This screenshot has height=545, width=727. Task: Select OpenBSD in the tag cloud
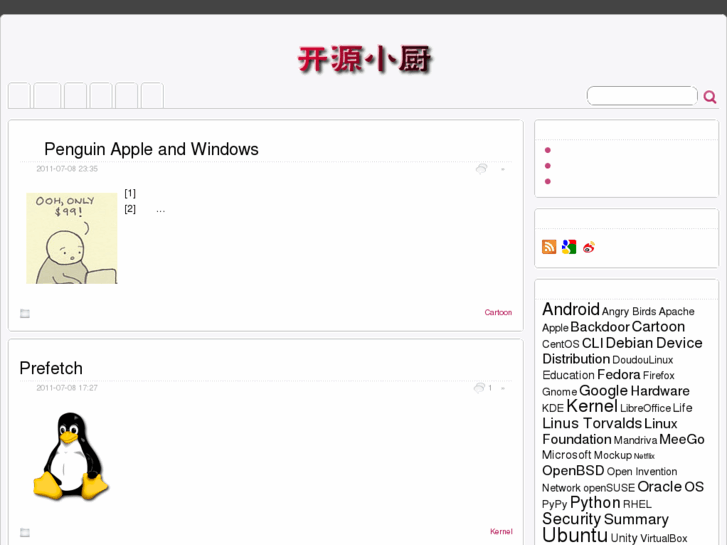[x=573, y=471]
